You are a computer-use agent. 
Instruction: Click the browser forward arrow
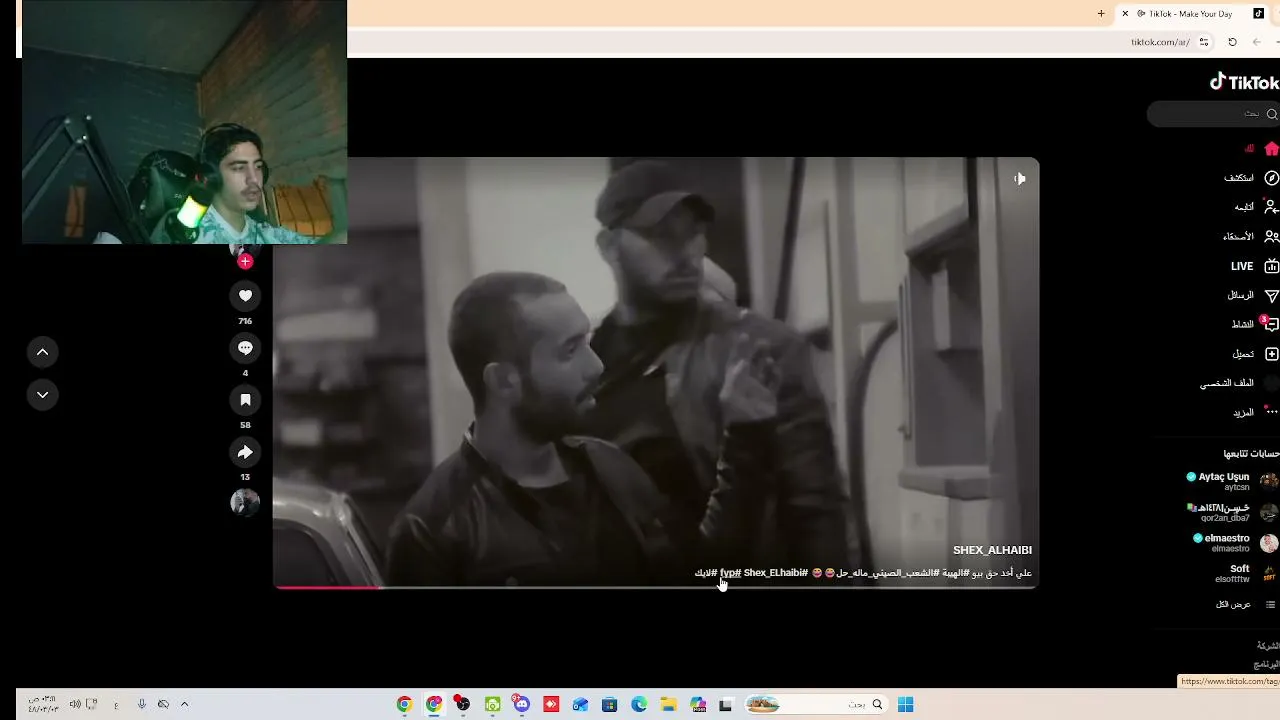click(x=1257, y=42)
